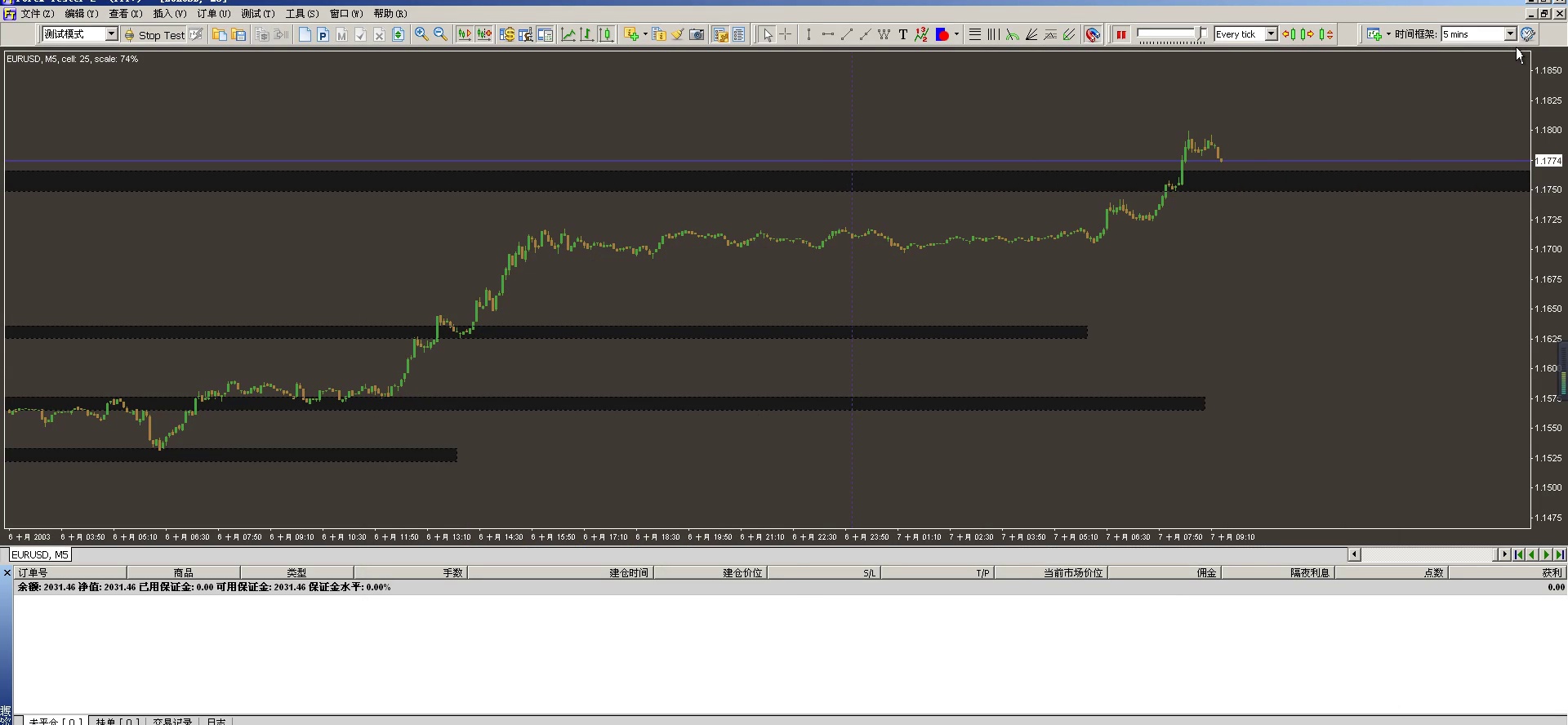Expand dropdown arrow left of 时间框架 label
The image size is (1568, 725).
point(1388,34)
